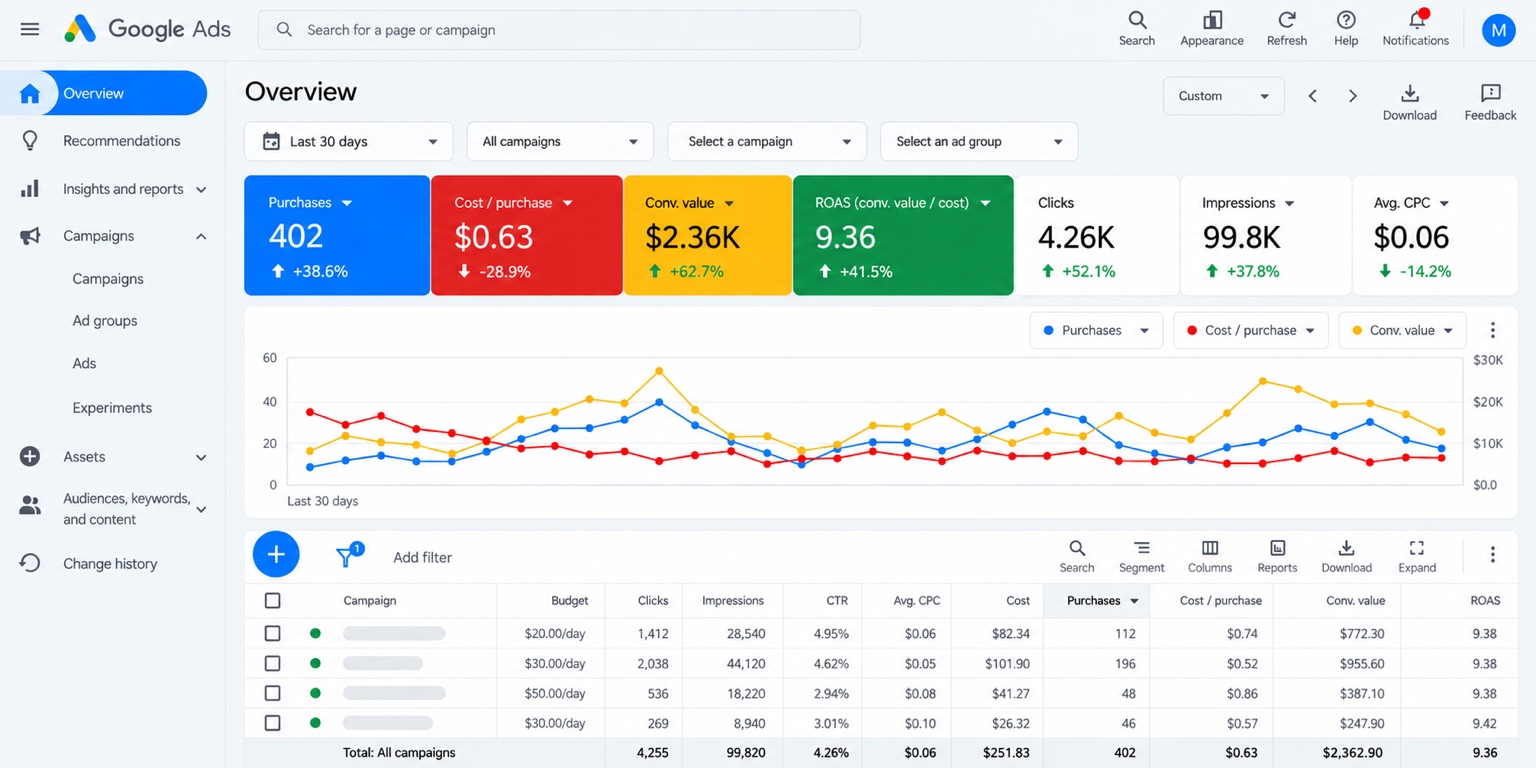Viewport: 1536px width, 768px height.
Task: Click the search for page or campaign field
Action: tap(559, 30)
